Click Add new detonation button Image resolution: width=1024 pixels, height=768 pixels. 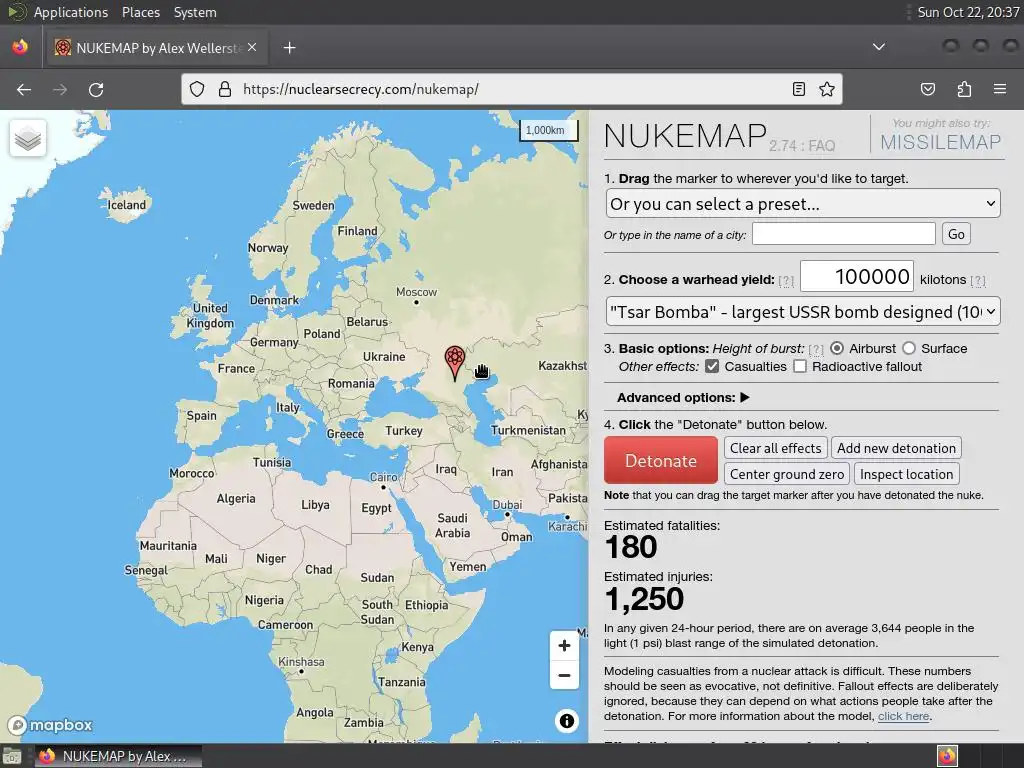[x=896, y=448]
